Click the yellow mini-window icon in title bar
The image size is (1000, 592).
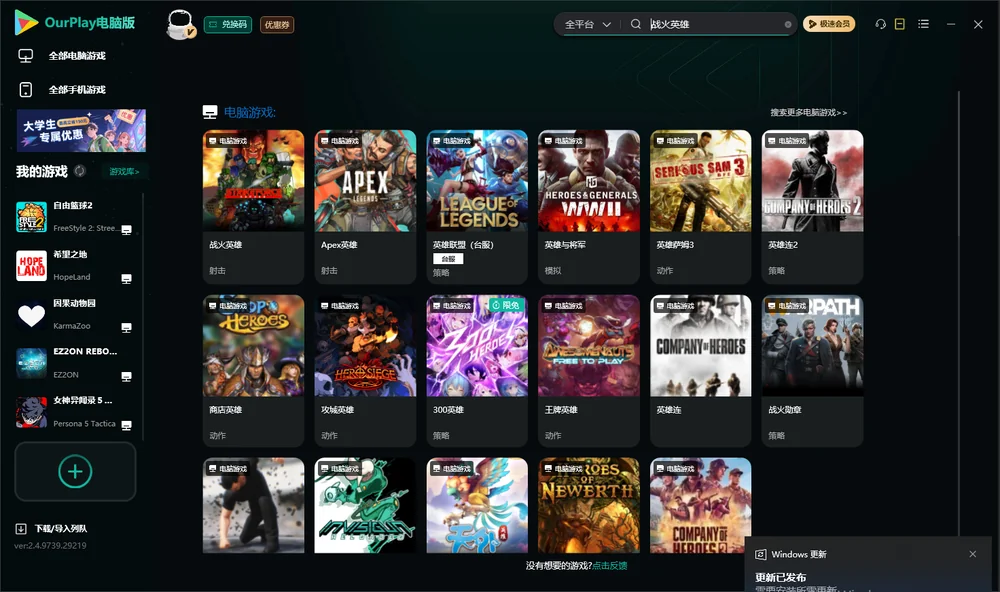[900, 24]
